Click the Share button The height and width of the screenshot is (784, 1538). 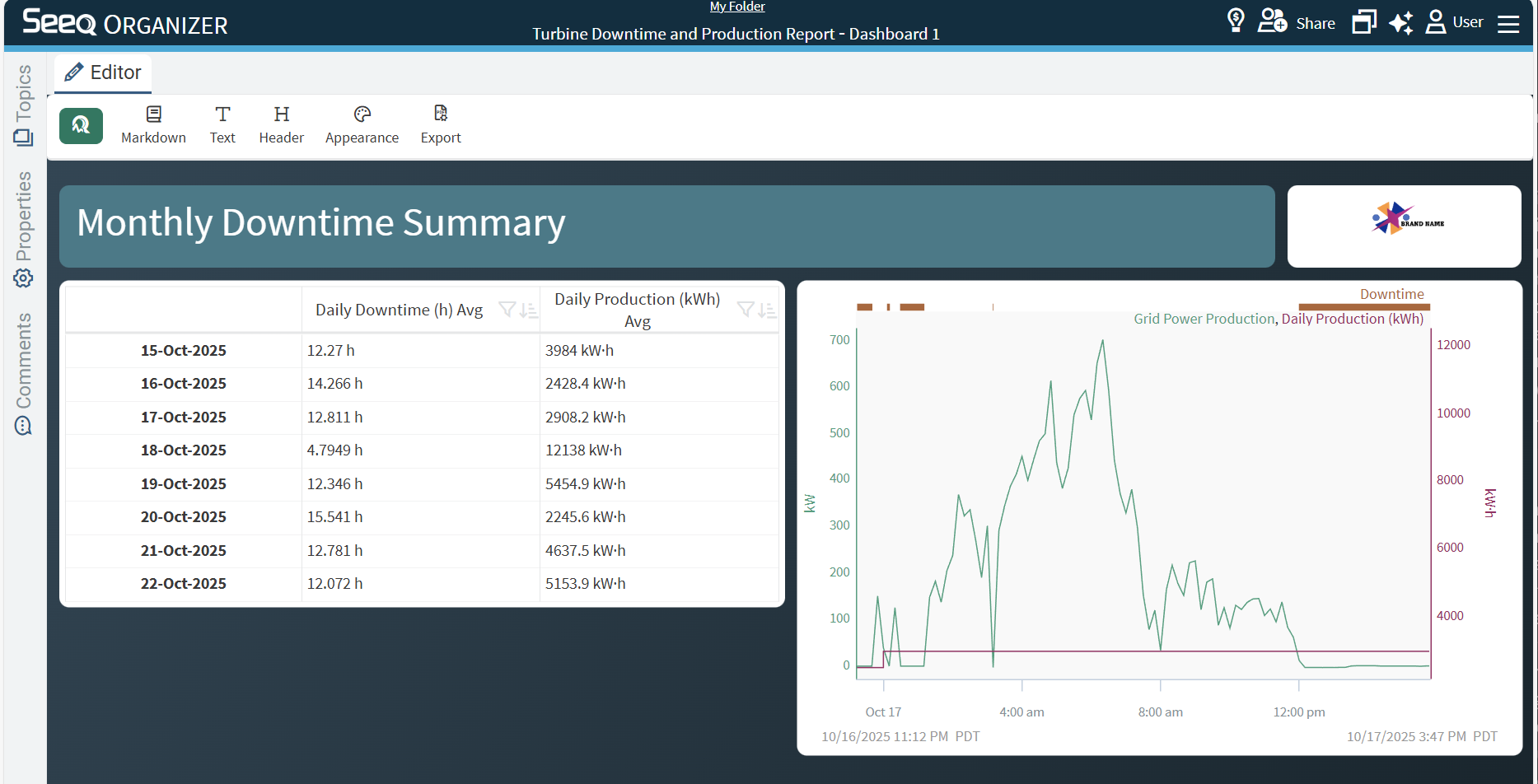tap(1297, 22)
